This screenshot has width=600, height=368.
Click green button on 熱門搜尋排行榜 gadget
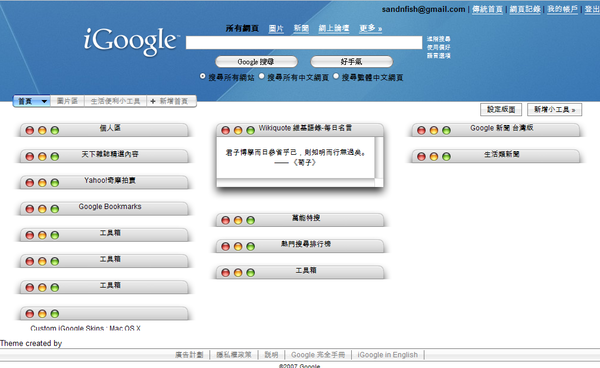pyautogui.click(x=251, y=246)
